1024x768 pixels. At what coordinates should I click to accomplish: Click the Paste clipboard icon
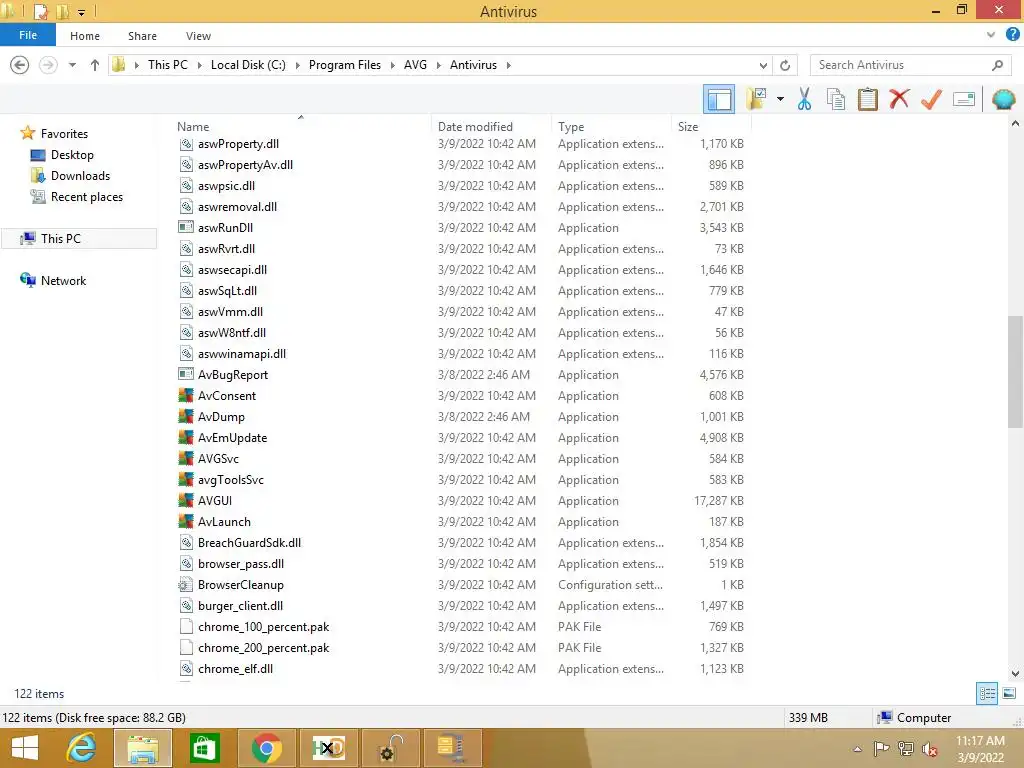(x=867, y=99)
